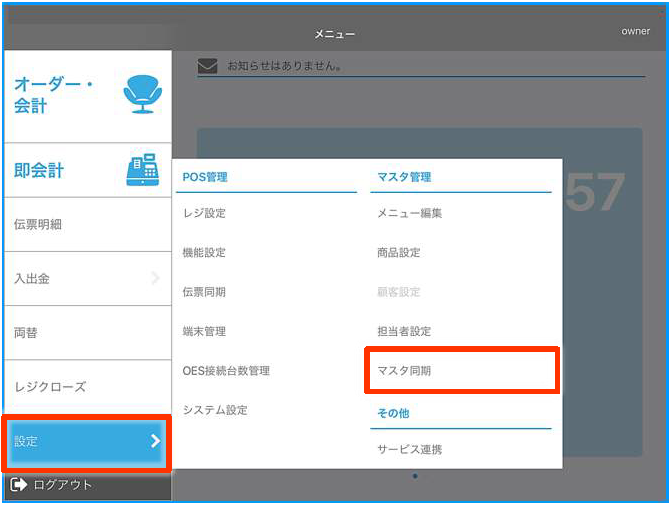Image resolution: width=670 pixels, height=505 pixels.
Task: Open レジクローズ in the sidebar
Action: pyautogui.click(x=50, y=387)
